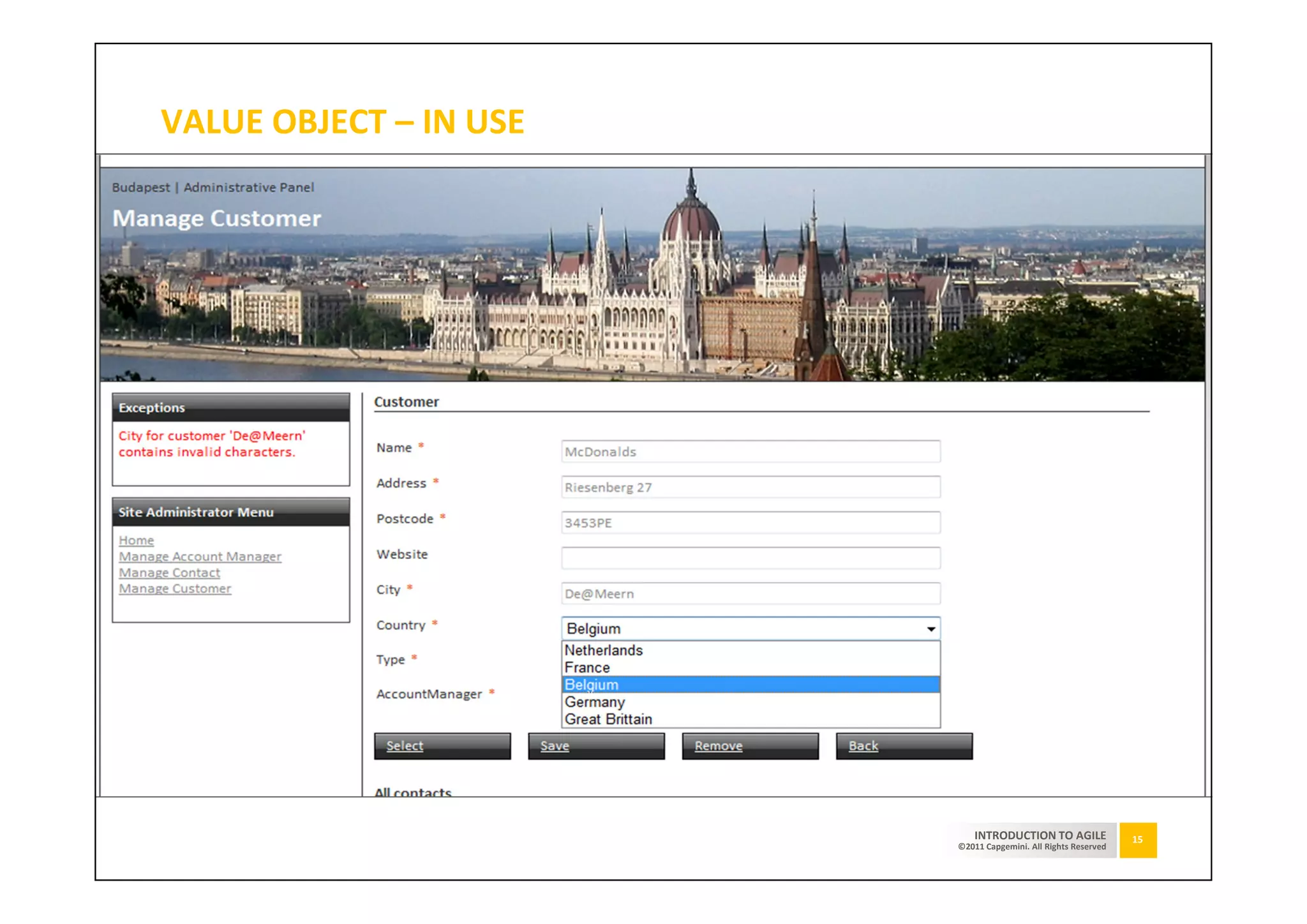1307x924 pixels.
Task: Focus the City field with De@Meern
Action: click(x=751, y=594)
